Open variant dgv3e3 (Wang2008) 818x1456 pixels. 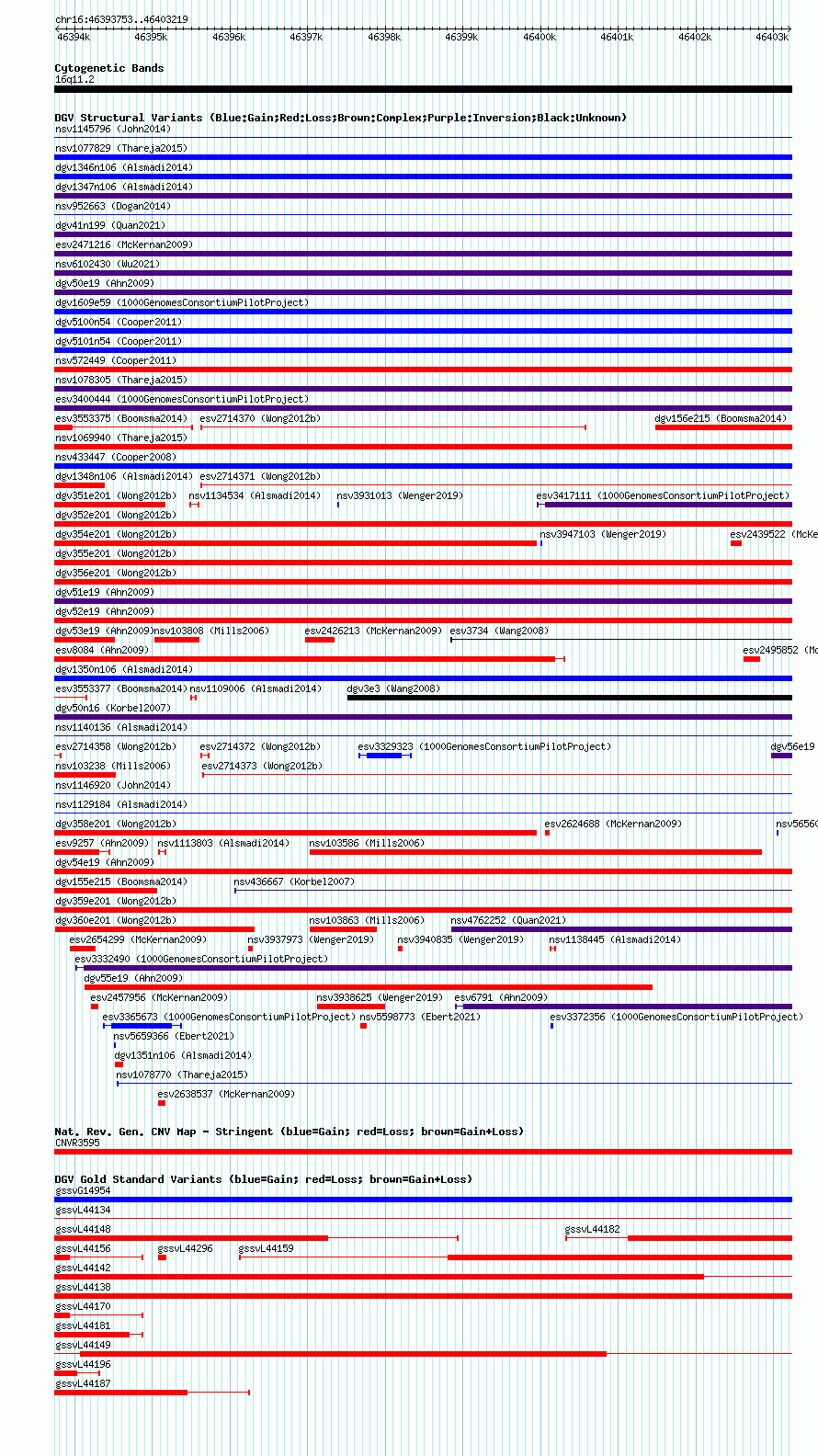point(393,688)
